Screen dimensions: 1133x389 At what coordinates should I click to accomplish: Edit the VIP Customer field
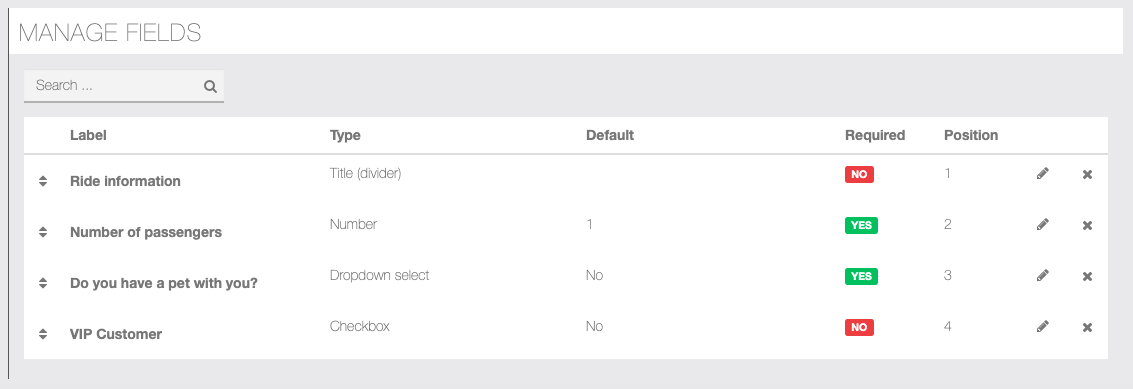click(1042, 326)
